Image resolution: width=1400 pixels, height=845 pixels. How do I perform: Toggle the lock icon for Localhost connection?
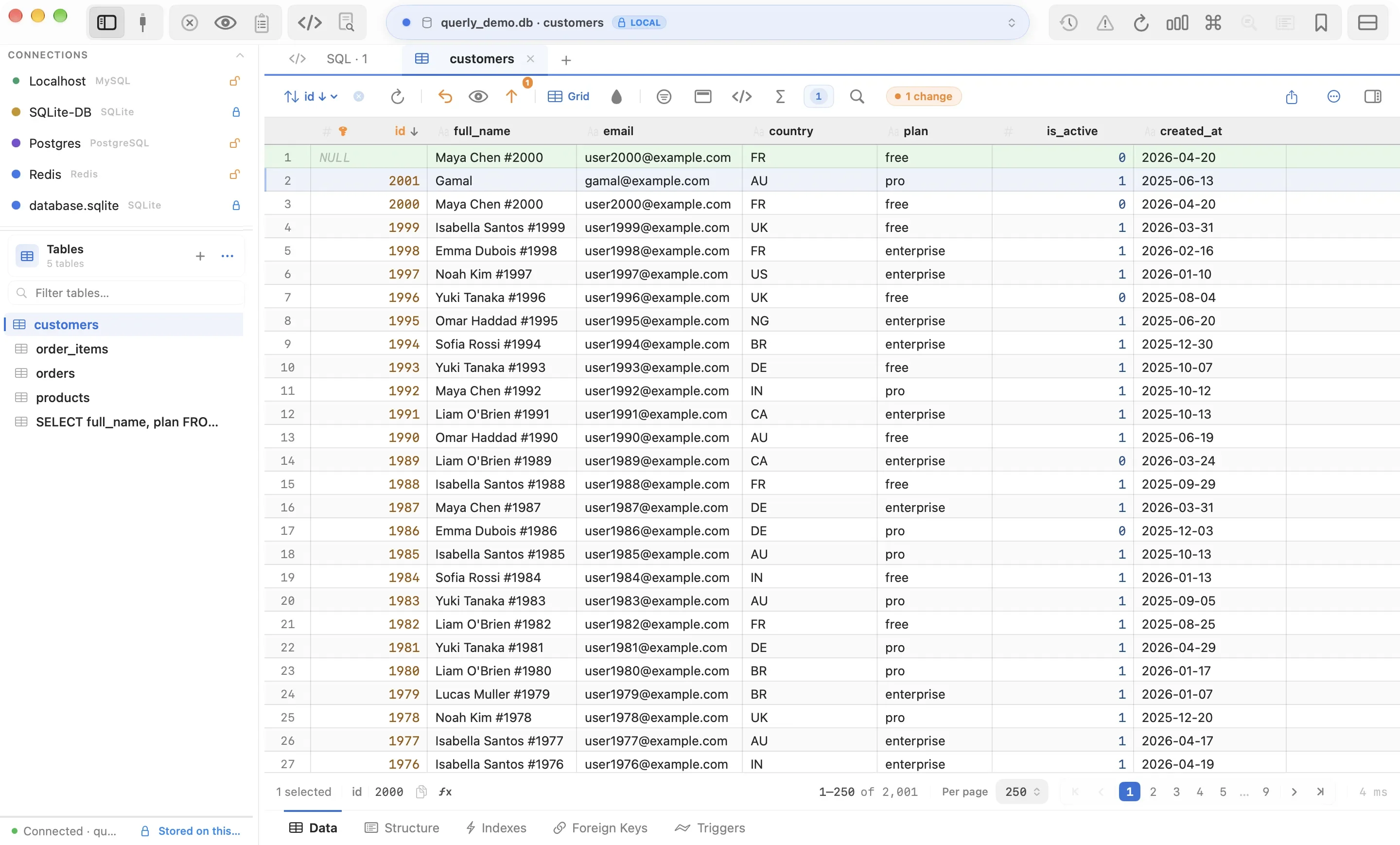(x=234, y=81)
